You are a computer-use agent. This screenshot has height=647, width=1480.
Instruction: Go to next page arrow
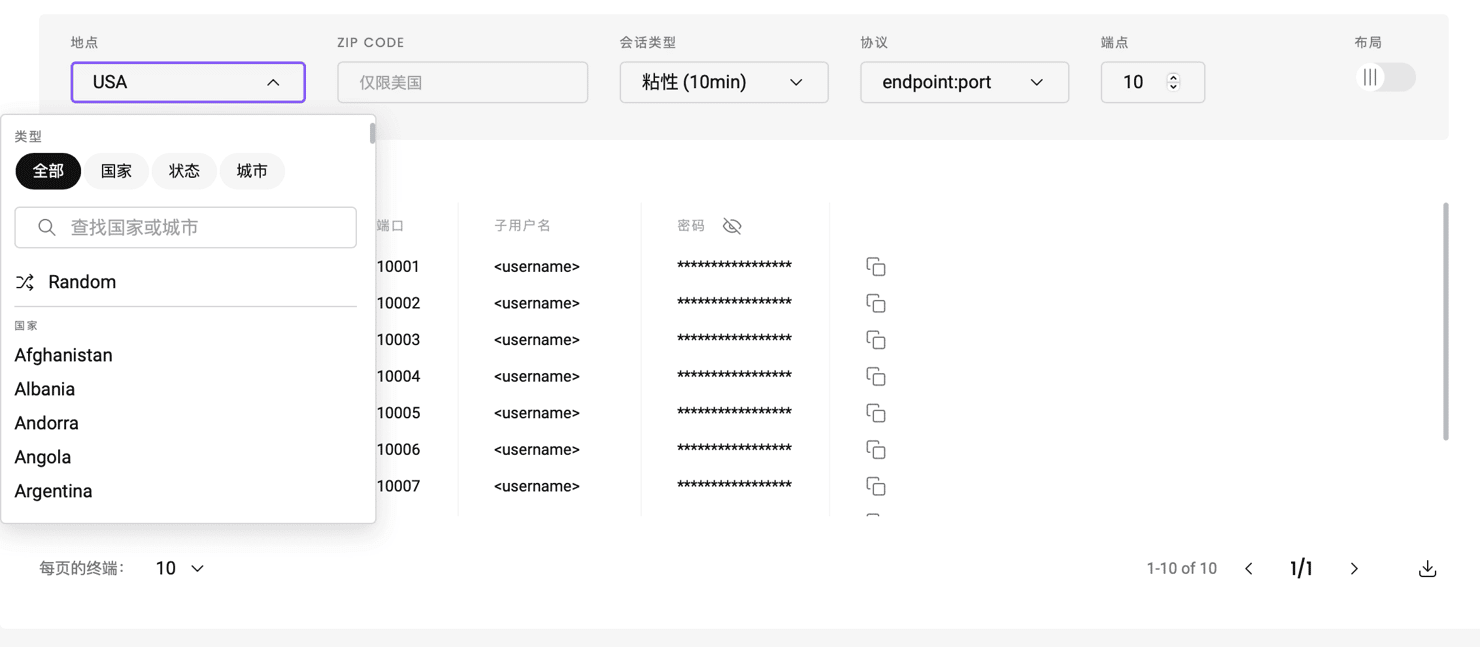[x=1354, y=569]
